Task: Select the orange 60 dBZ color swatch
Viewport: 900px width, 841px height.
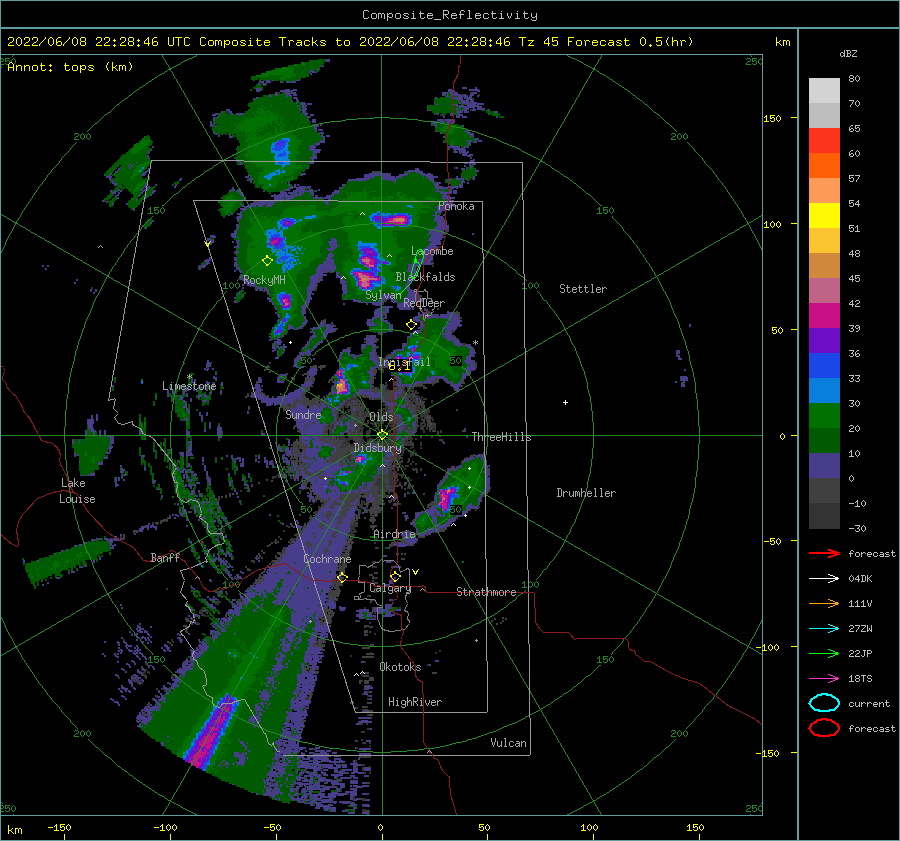Action: [x=824, y=165]
